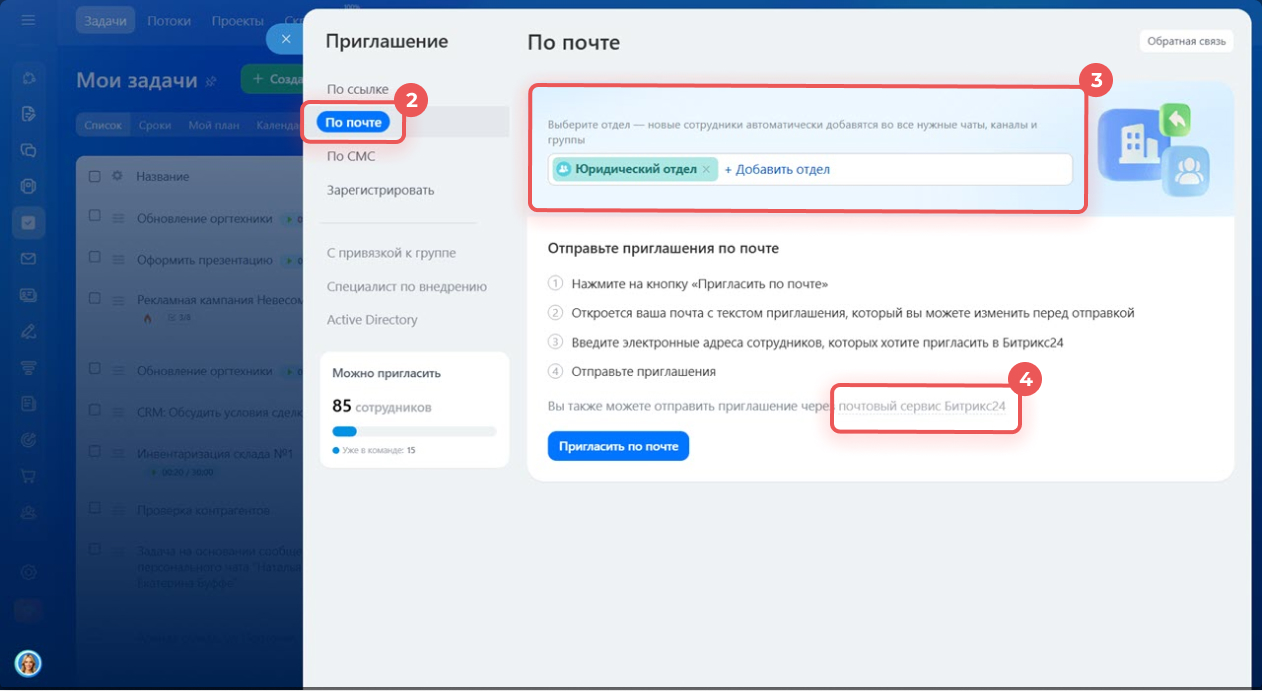
Task: Toggle the select-all checkbox beside Название
Action: click(95, 177)
